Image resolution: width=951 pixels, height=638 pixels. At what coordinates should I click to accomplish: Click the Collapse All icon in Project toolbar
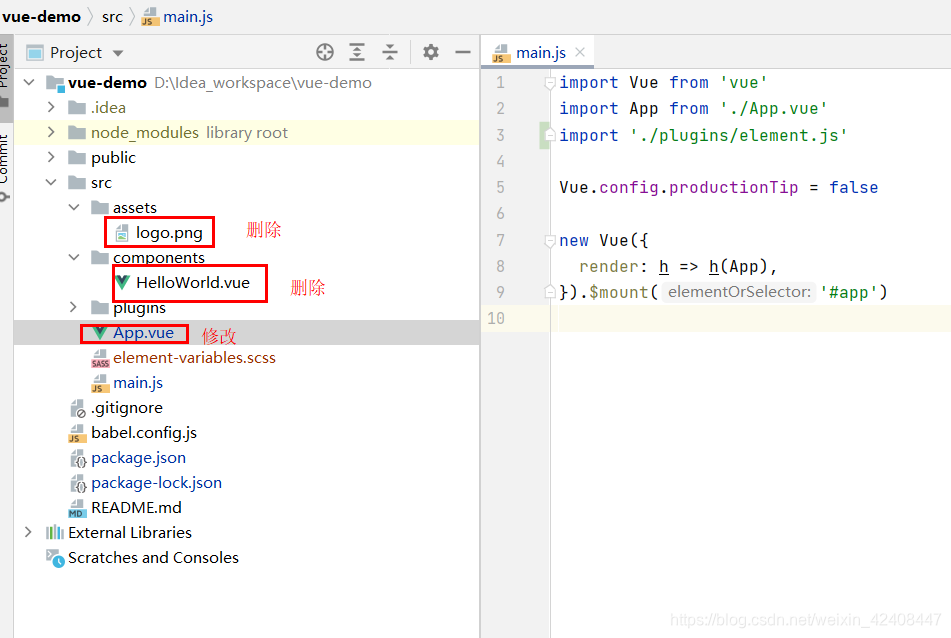pos(389,52)
